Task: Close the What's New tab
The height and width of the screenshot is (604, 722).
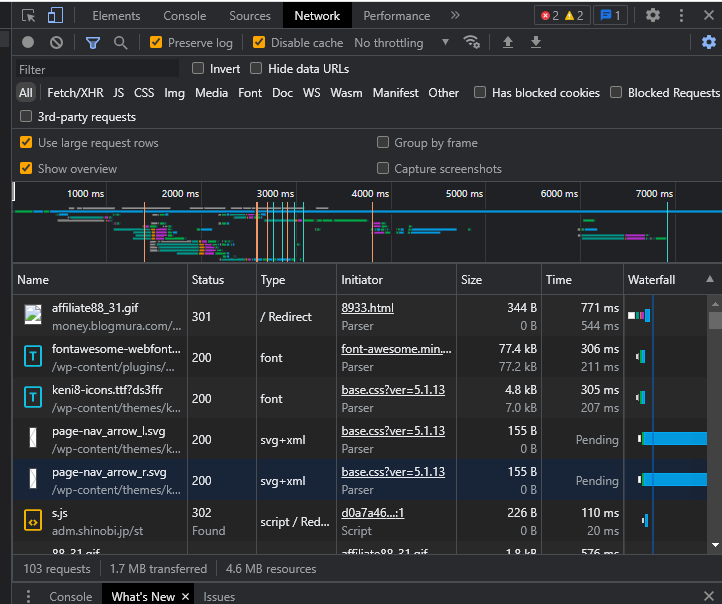Action: pos(186,597)
